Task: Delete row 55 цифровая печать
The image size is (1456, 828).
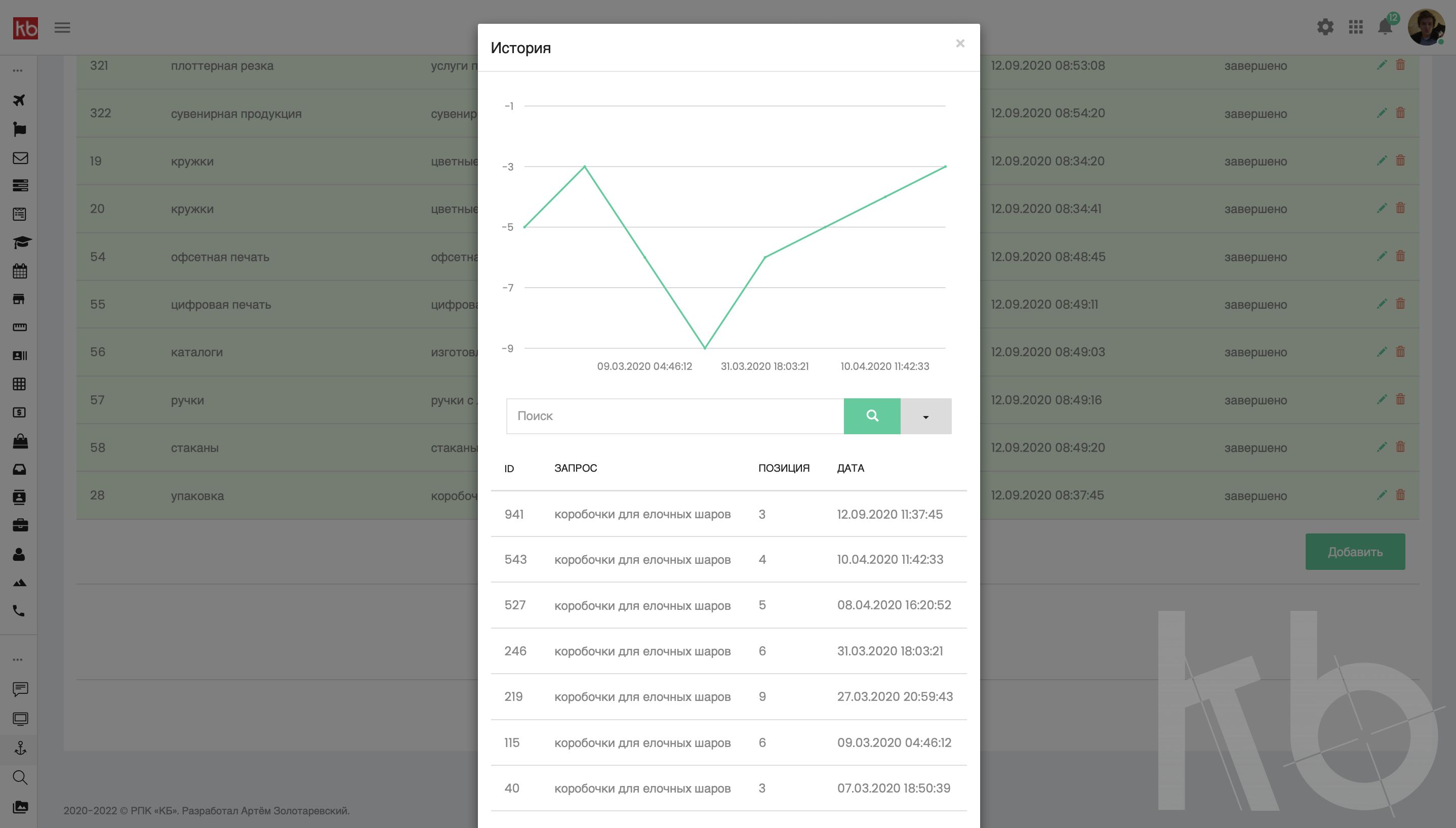Action: pos(1400,304)
